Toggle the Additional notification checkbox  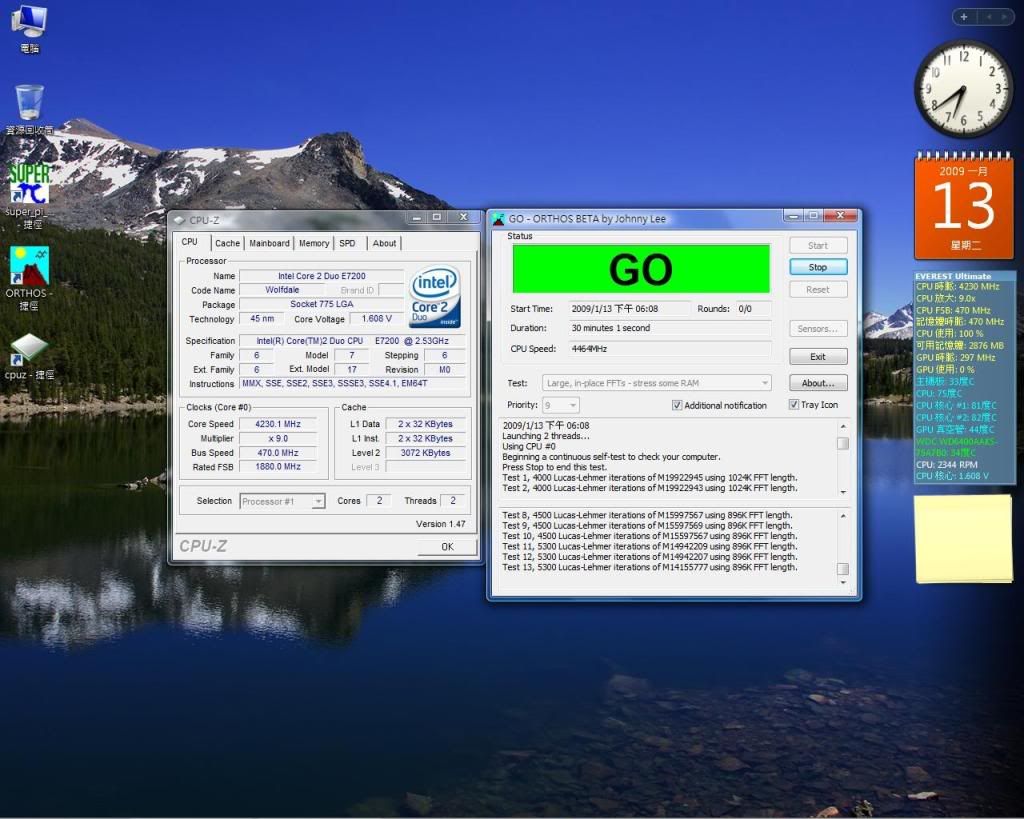point(677,405)
